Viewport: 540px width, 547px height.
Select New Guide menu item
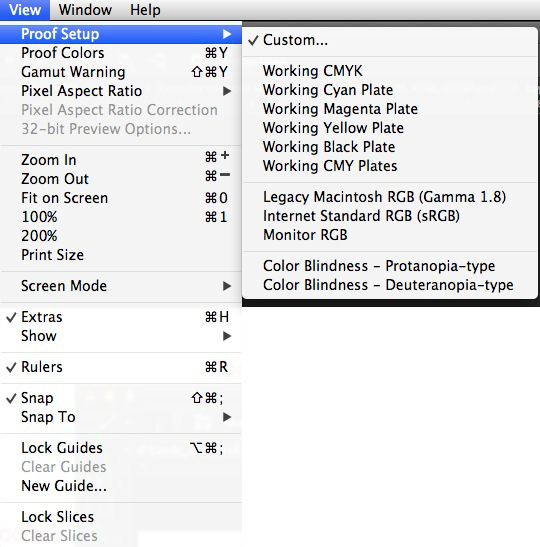click(x=121, y=486)
